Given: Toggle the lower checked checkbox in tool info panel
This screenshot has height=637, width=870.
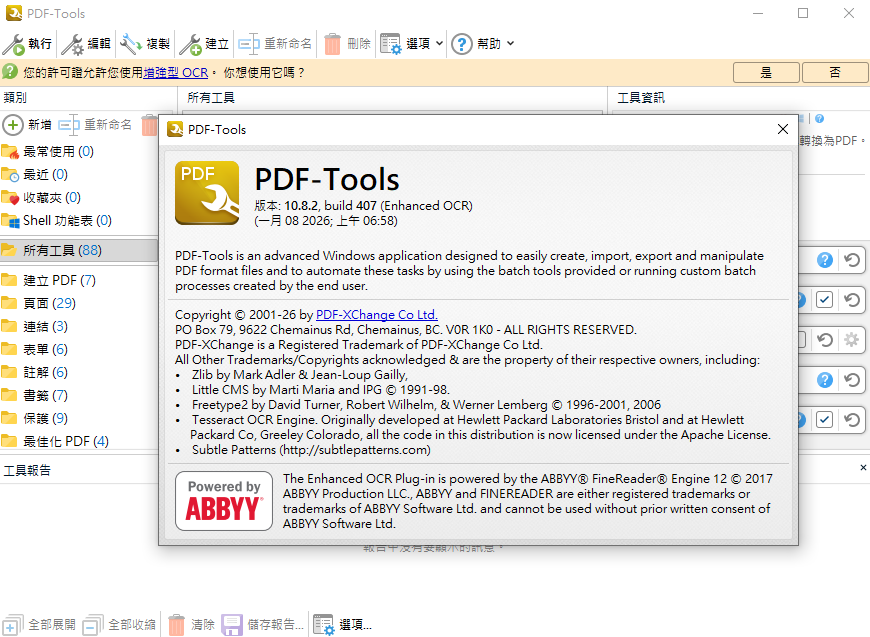Looking at the screenshot, I should 825,420.
